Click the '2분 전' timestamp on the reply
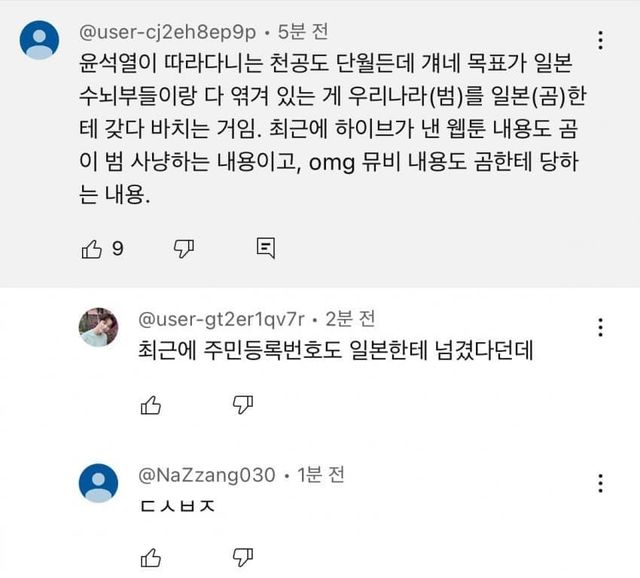This screenshot has height=578, width=640. tap(352, 320)
